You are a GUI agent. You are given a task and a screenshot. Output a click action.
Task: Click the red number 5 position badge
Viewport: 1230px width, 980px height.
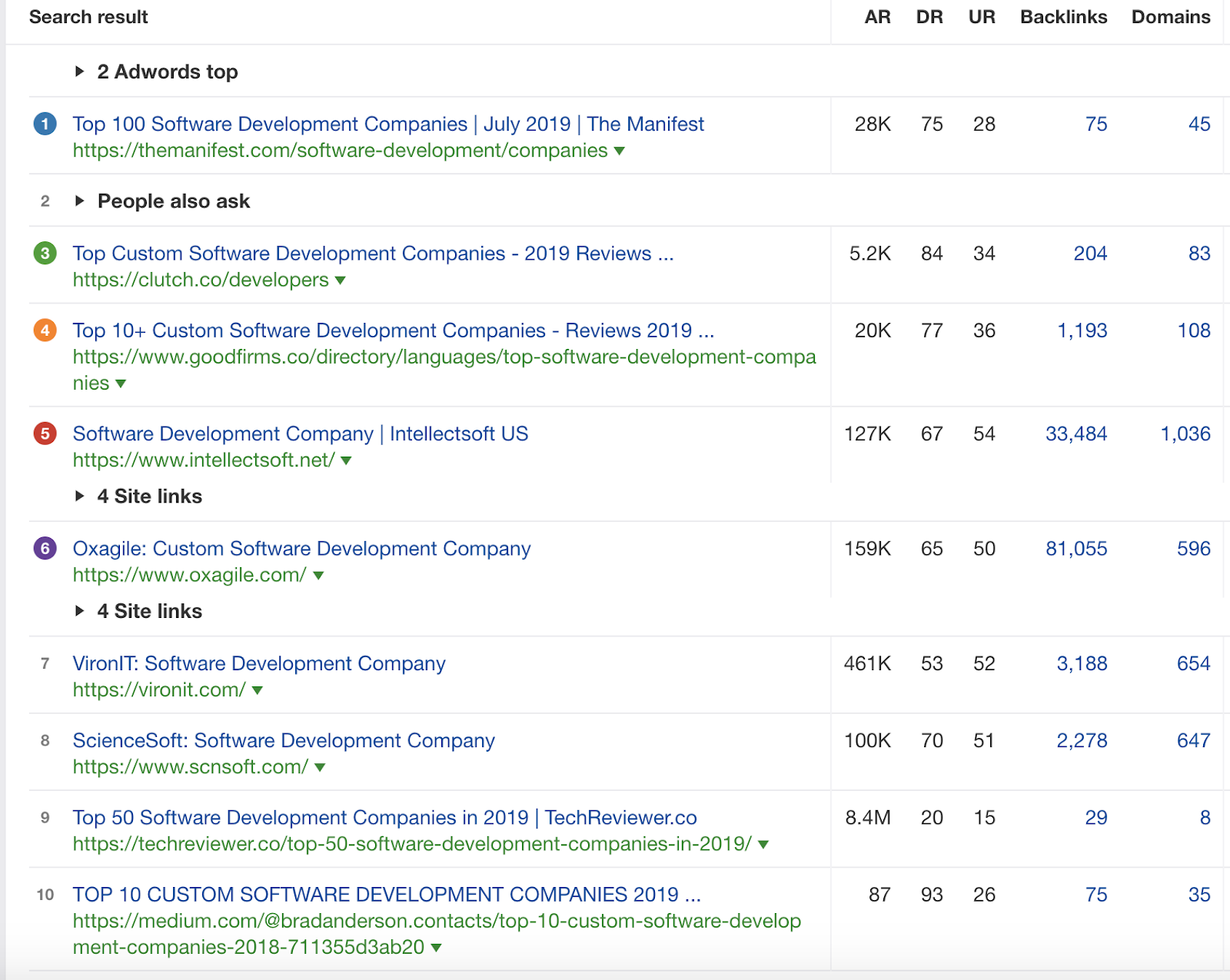pyautogui.click(x=45, y=434)
